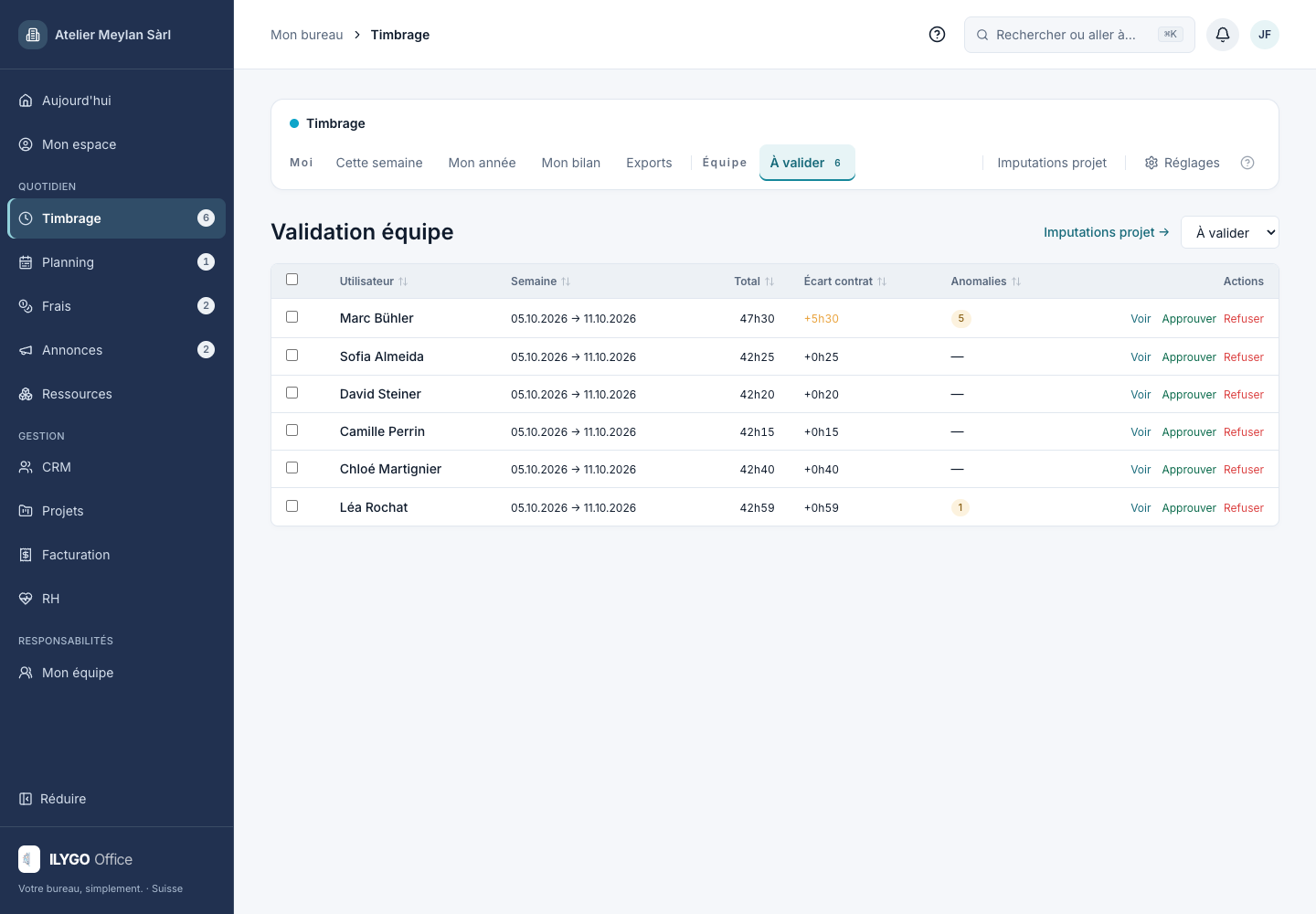1316x914 pixels.
Task: Open the notifications bell
Action: 1223,35
